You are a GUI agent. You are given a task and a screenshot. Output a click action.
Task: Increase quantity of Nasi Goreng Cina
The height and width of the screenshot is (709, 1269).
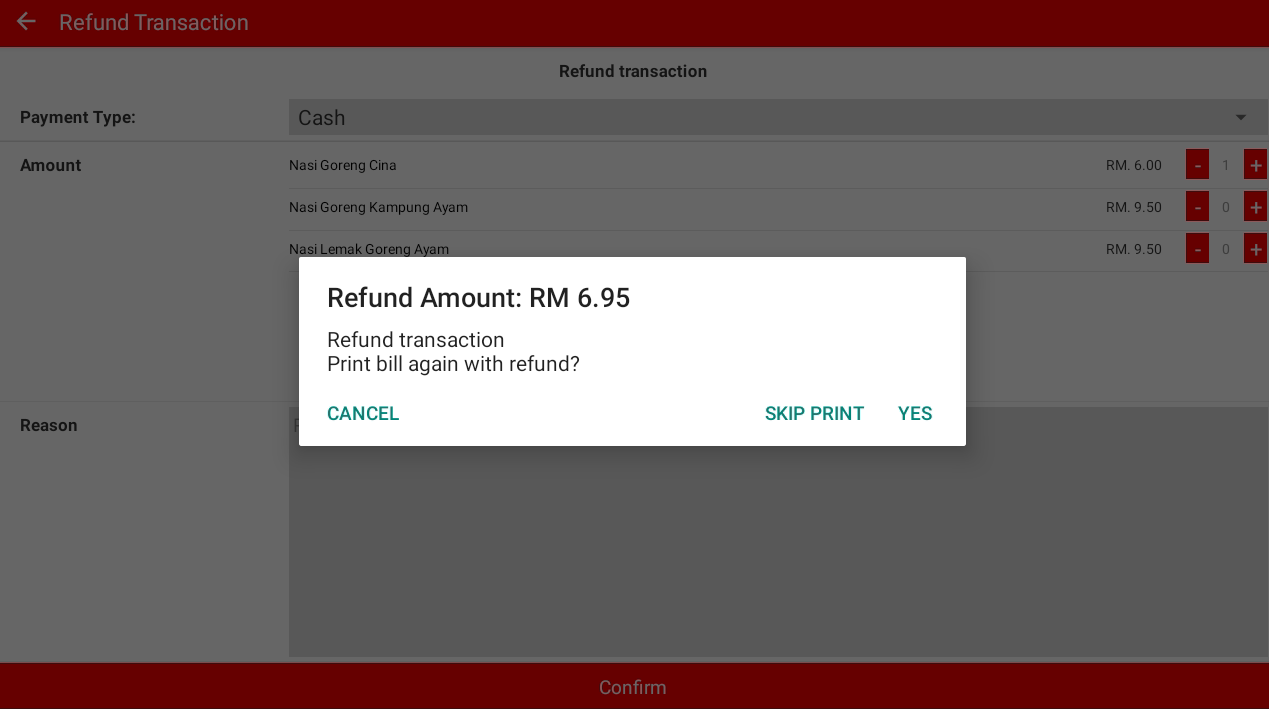pos(1255,164)
